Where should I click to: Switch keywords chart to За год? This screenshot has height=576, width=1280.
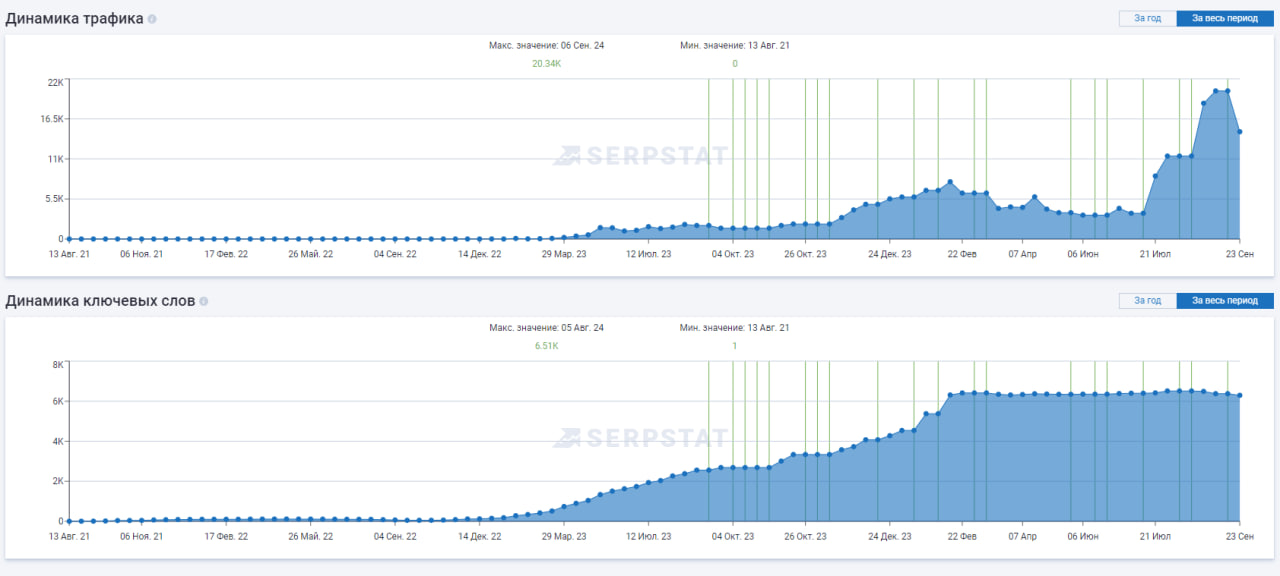tap(1147, 300)
